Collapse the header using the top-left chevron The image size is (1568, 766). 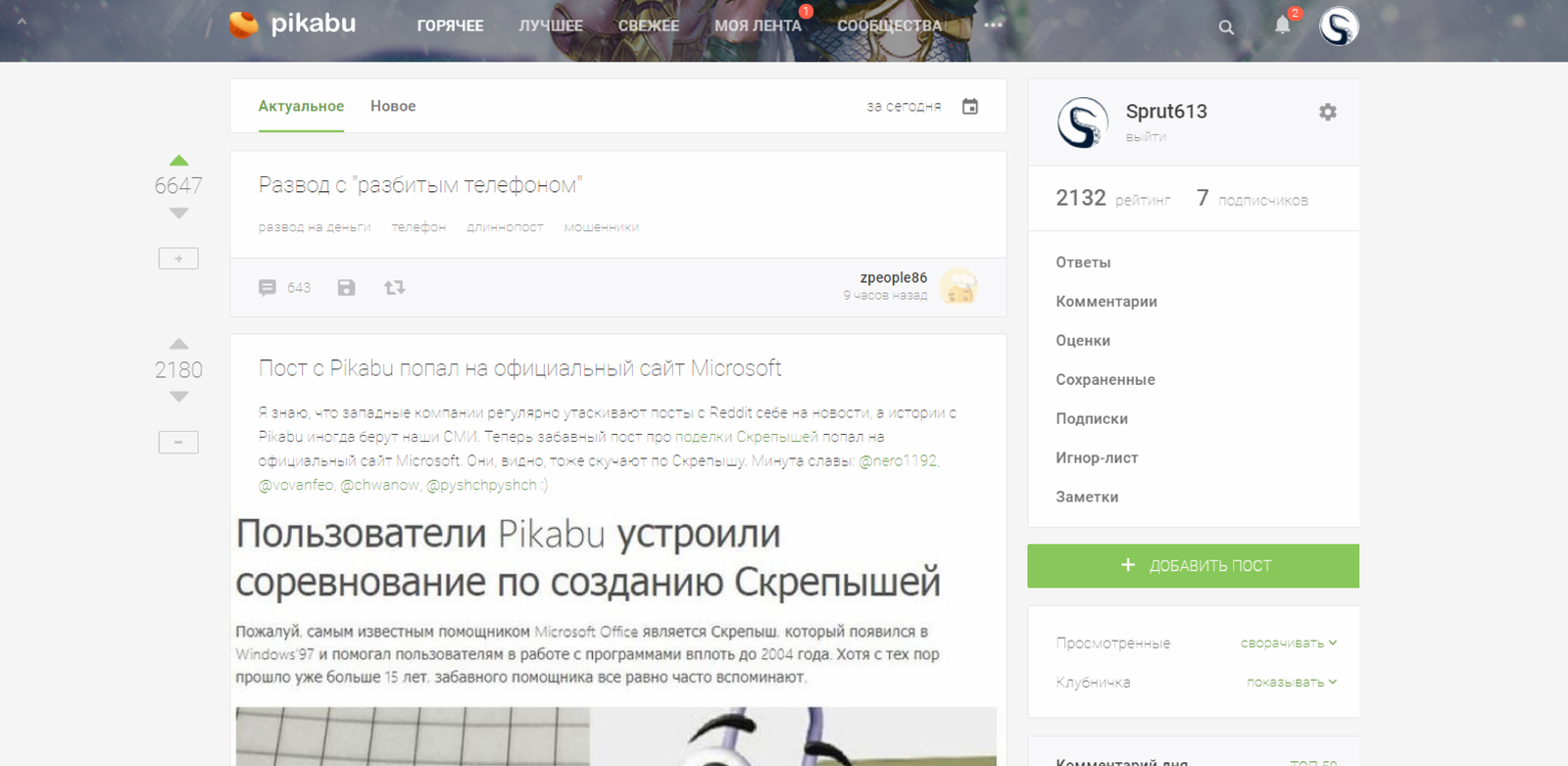click(22, 22)
